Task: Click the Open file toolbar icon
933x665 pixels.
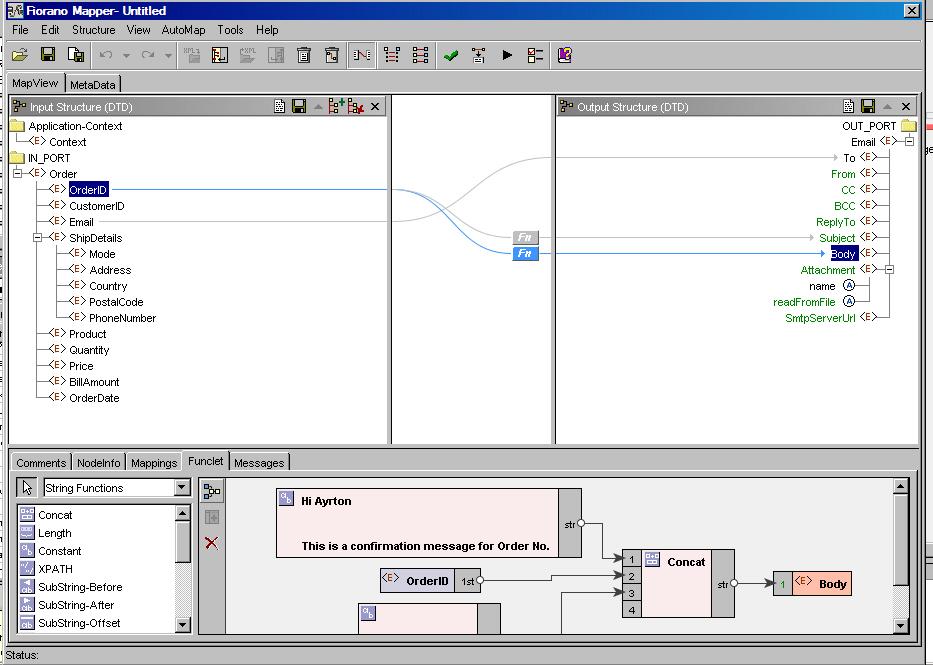Action: click(20, 55)
